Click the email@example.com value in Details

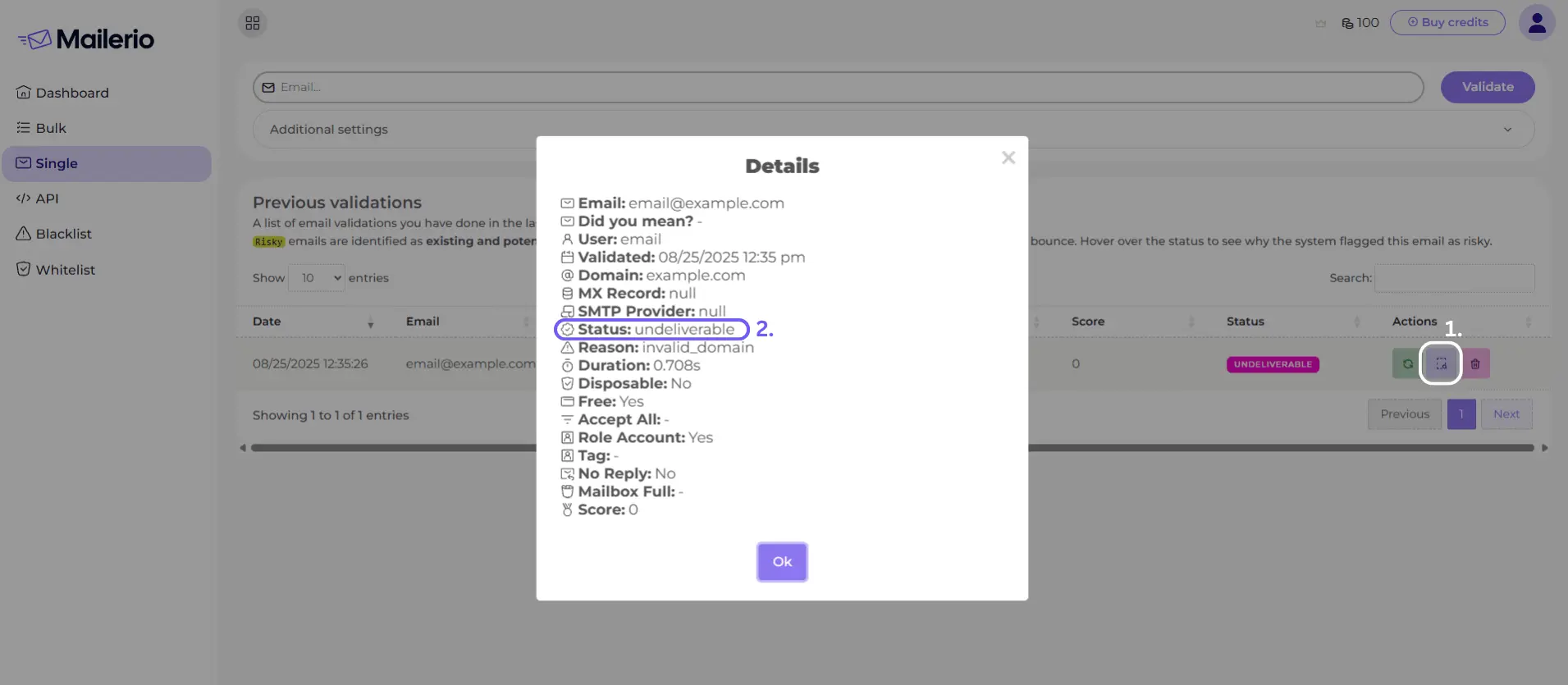[706, 203]
